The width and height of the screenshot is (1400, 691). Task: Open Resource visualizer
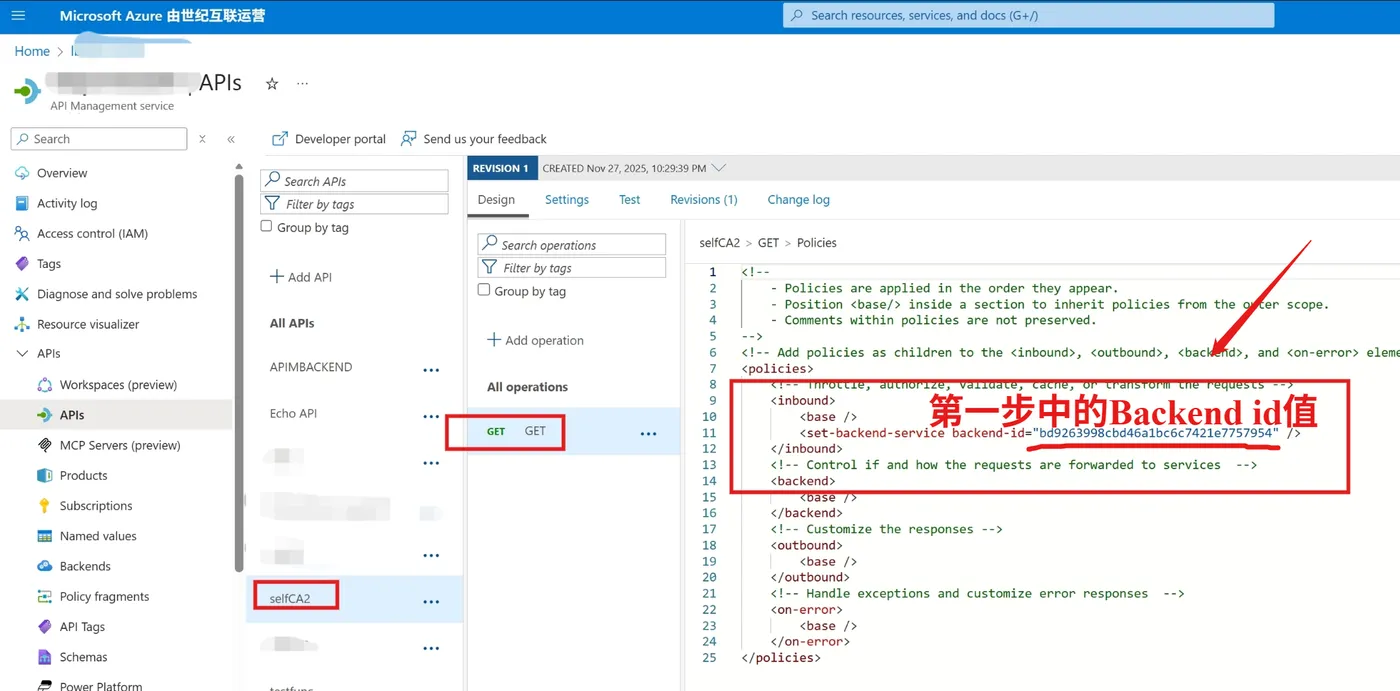tap(88, 324)
